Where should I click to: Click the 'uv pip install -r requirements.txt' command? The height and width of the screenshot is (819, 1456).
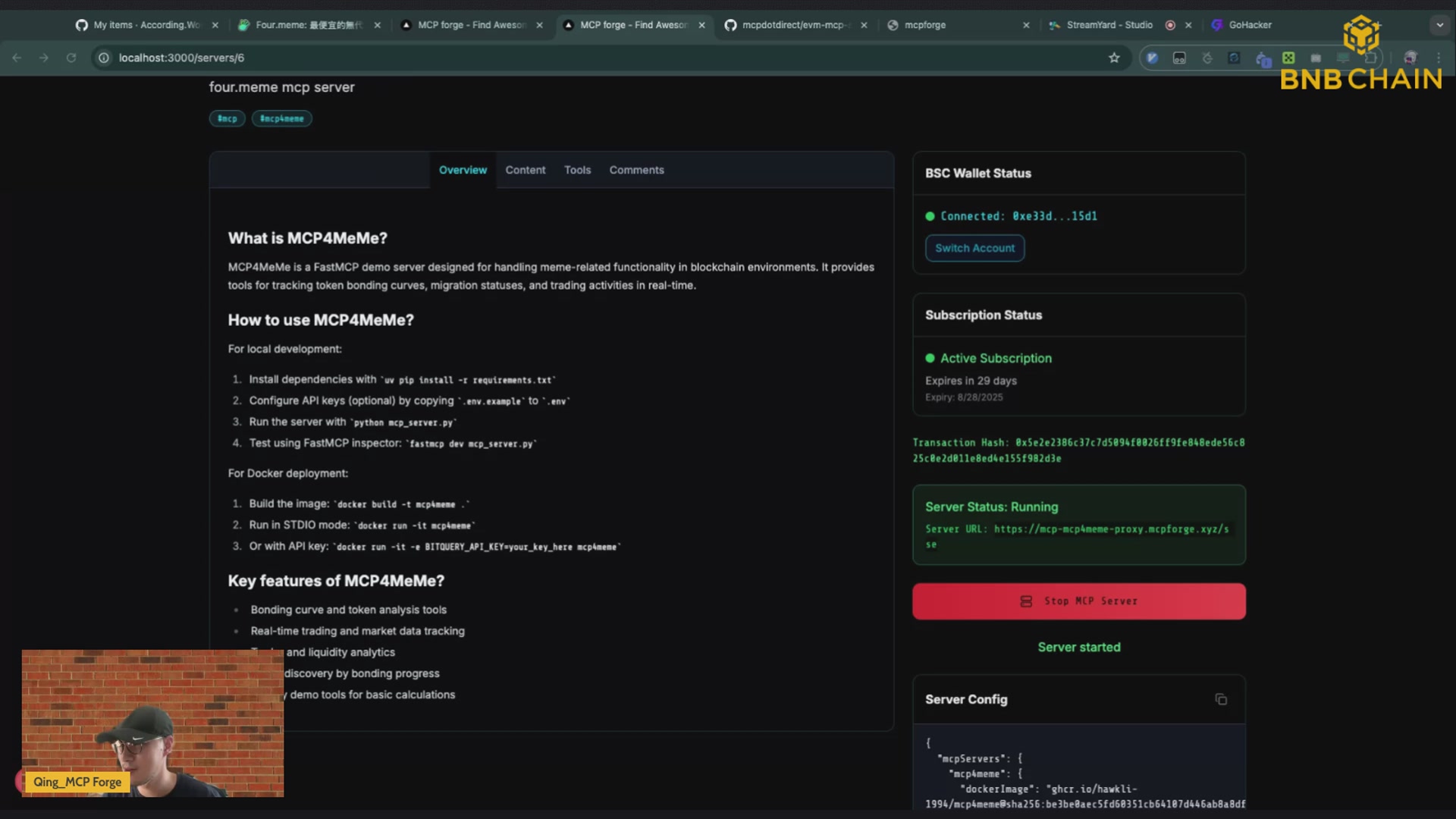tap(468, 381)
